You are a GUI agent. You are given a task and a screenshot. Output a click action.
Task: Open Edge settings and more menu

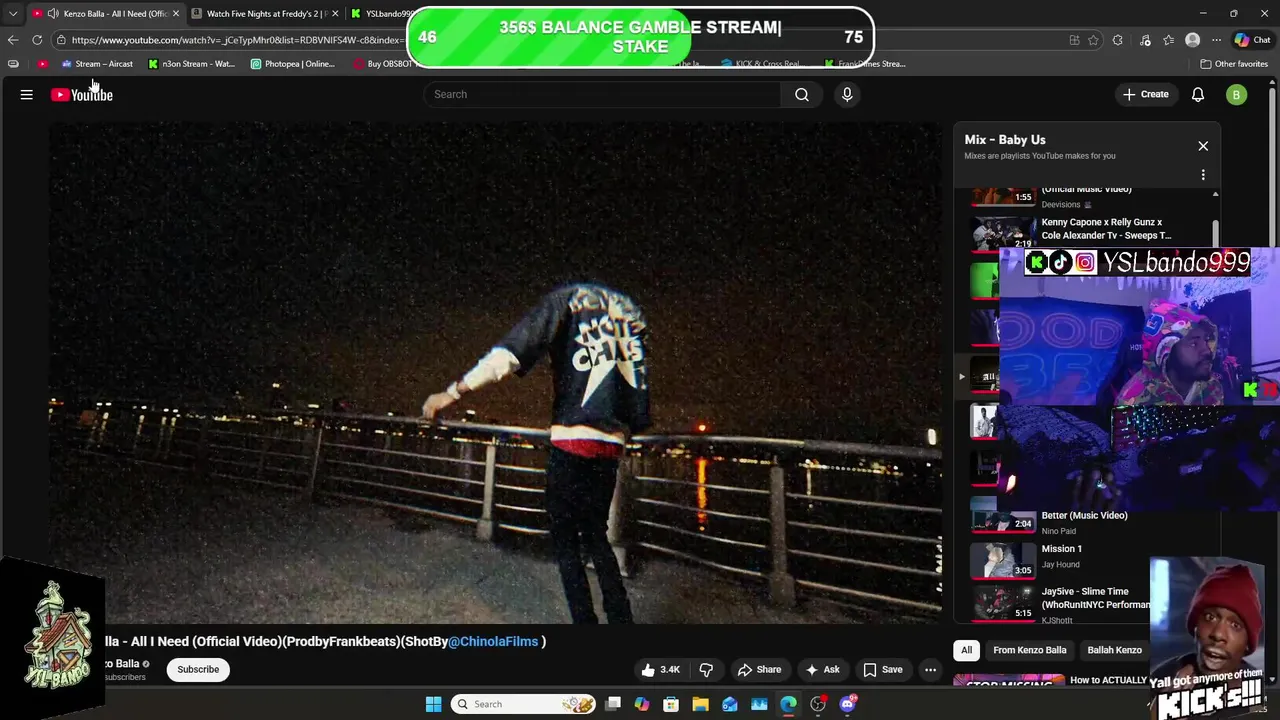point(1216,40)
